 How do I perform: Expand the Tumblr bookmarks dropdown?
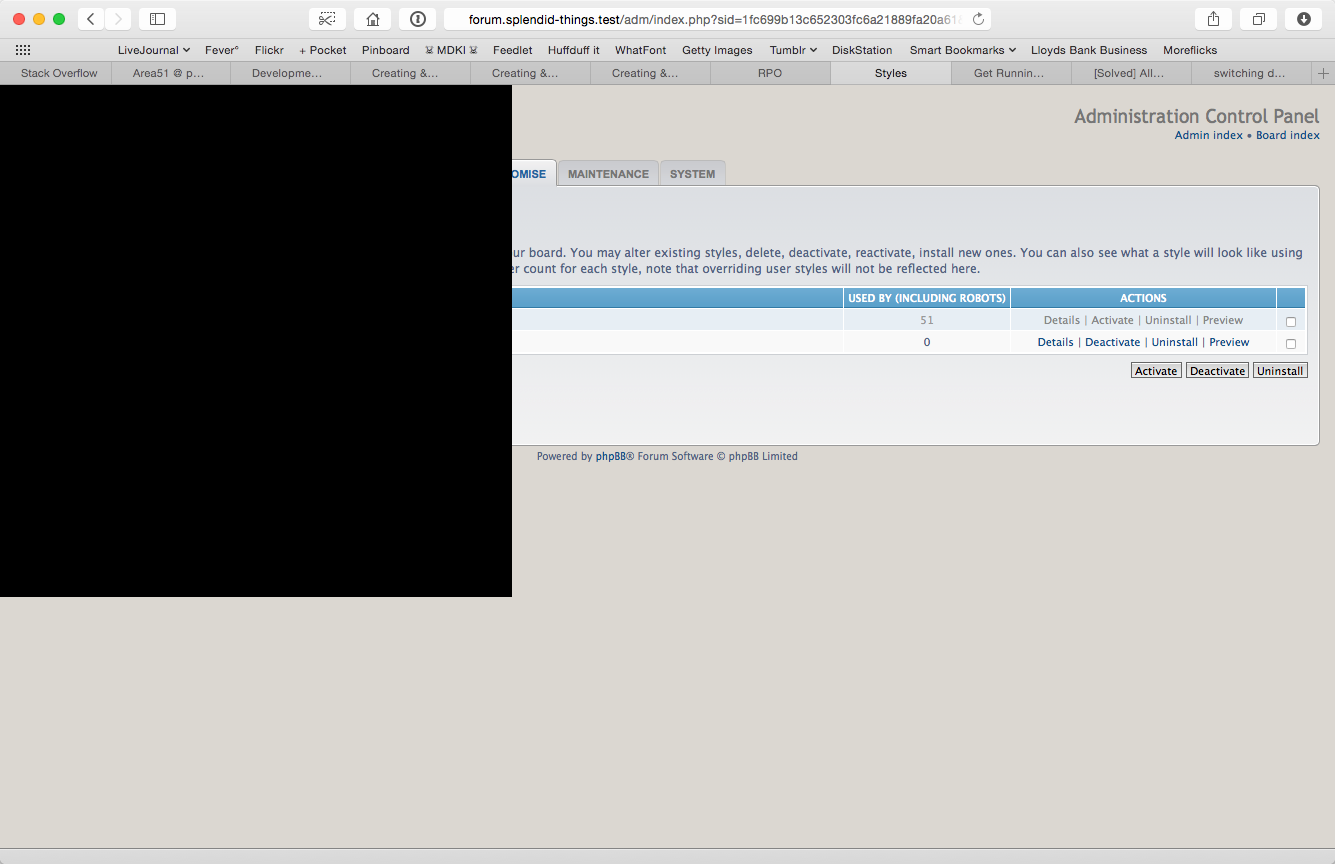(x=793, y=50)
